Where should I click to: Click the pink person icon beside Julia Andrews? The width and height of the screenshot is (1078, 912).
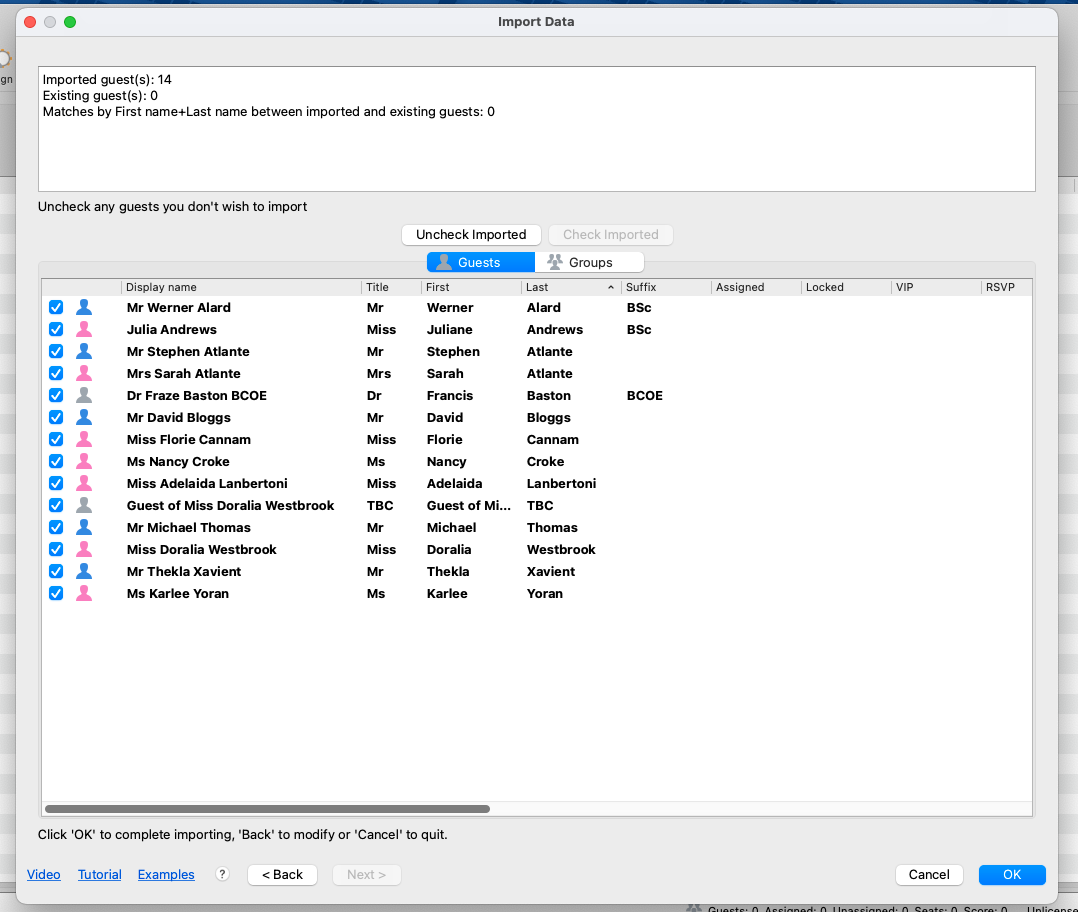coord(84,330)
